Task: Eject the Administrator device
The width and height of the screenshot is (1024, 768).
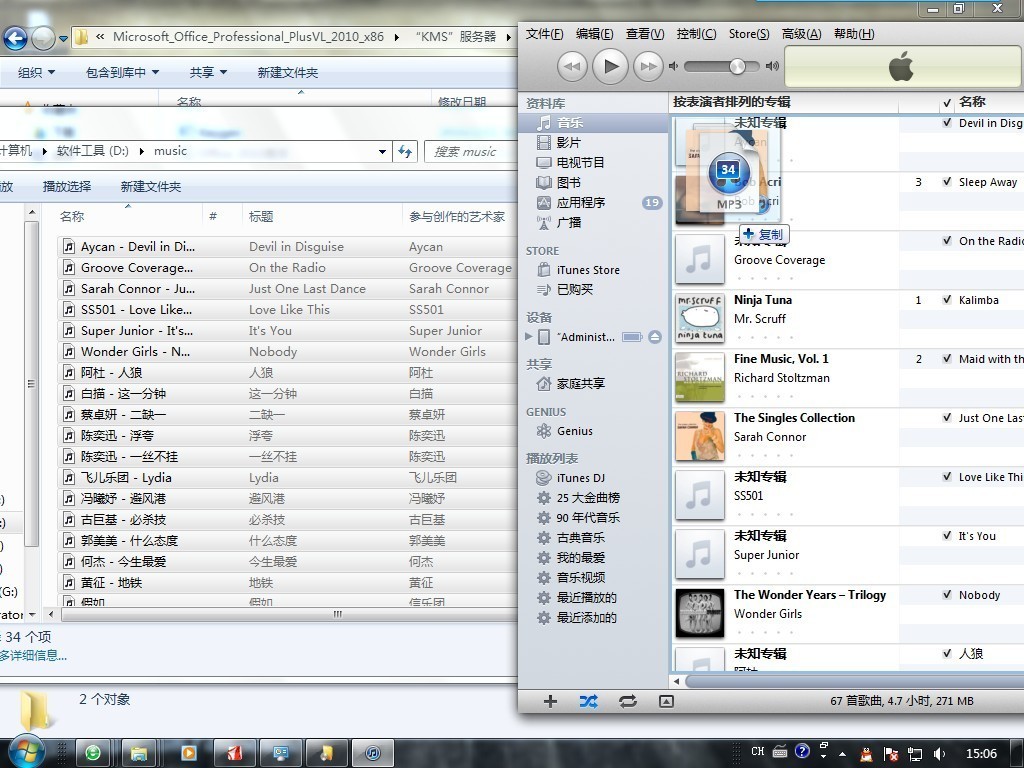Action: (x=655, y=337)
